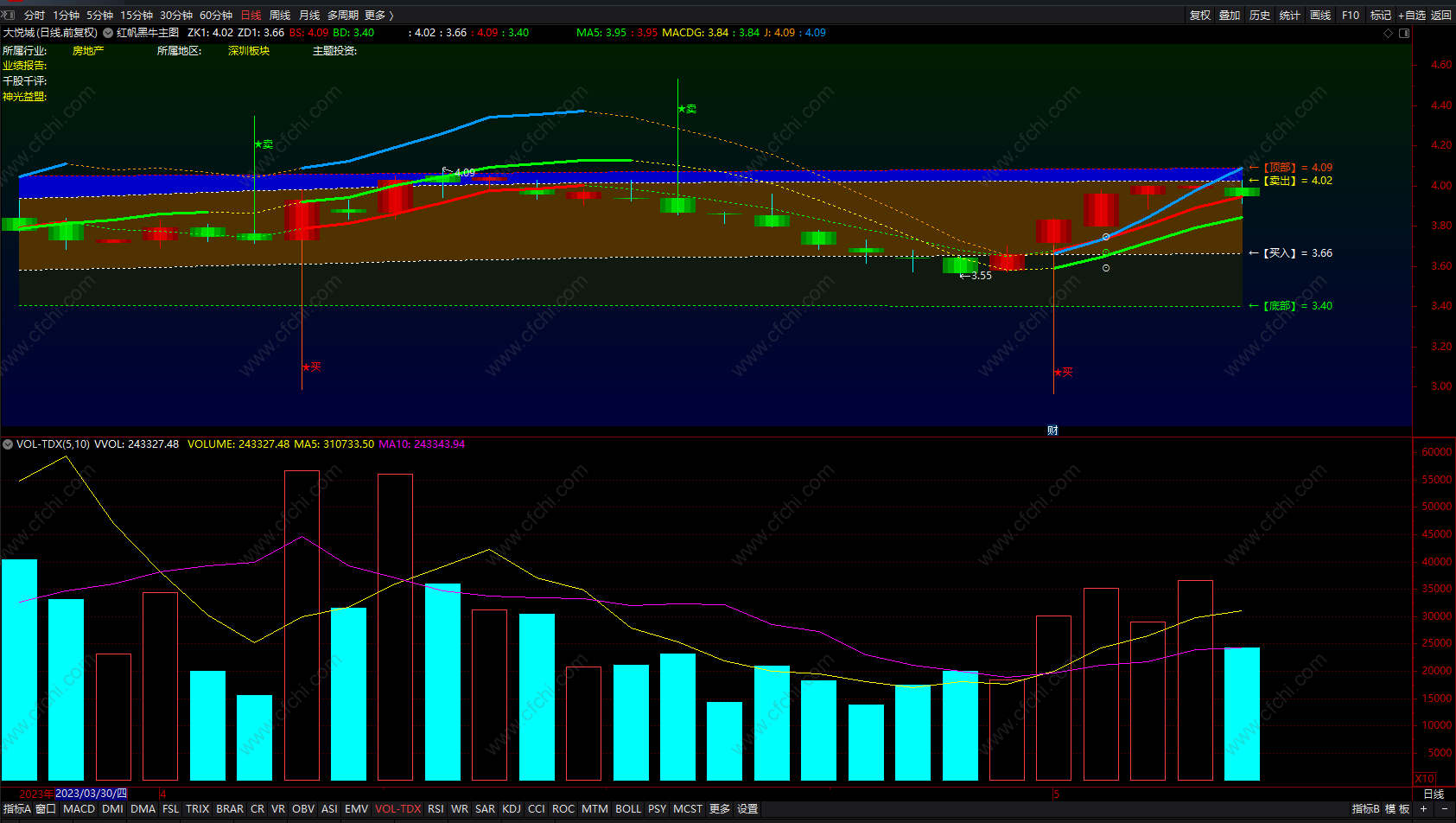This screenshot has height=823, width=1456.
Task: Open the 更多 periods expander in top bar
Action: pos(379,16)
